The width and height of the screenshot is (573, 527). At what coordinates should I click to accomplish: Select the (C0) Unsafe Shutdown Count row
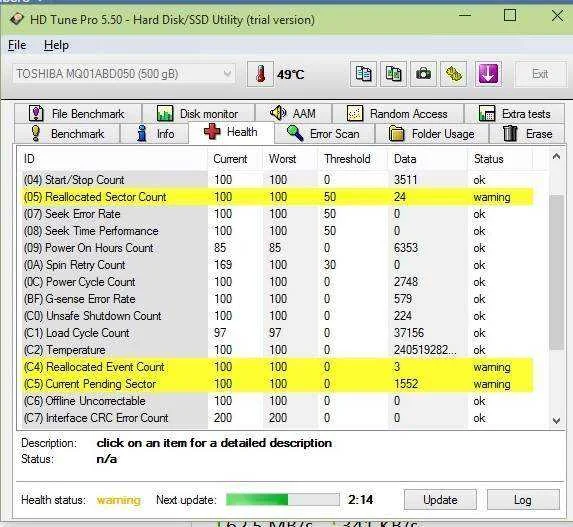point(277,316)
